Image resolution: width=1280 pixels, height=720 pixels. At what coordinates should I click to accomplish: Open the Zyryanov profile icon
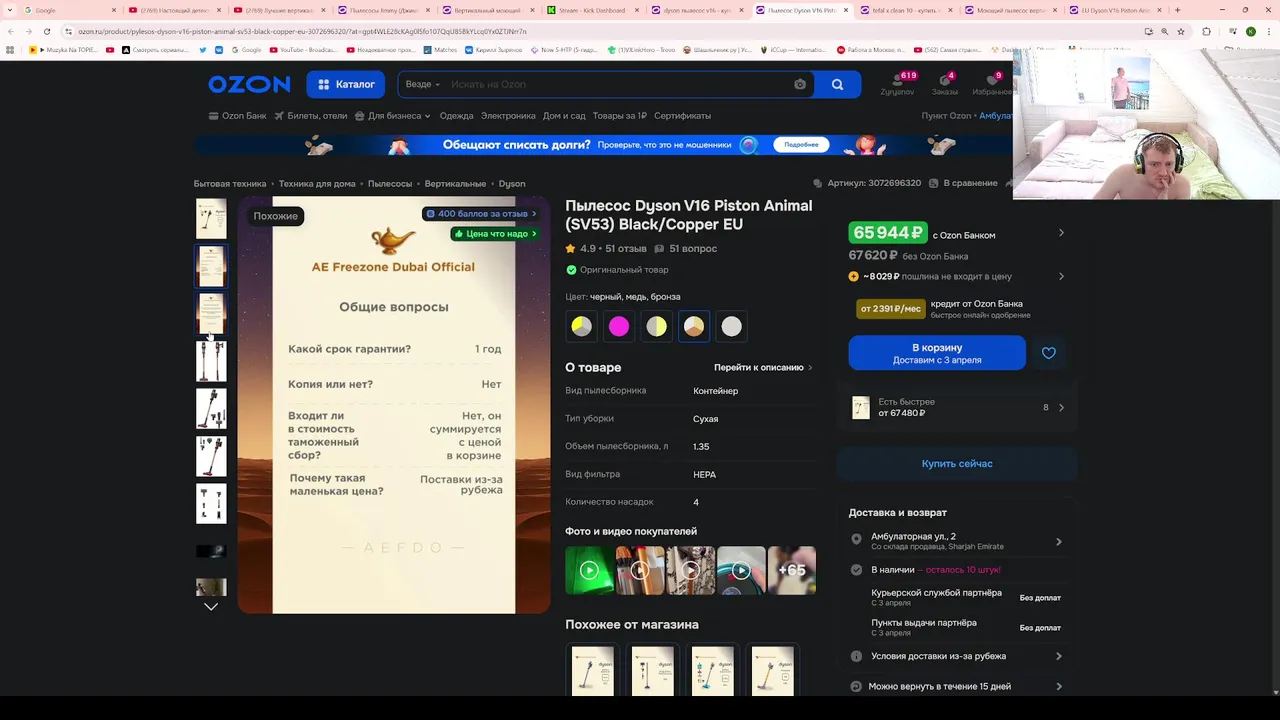click(x=897, y=84)
